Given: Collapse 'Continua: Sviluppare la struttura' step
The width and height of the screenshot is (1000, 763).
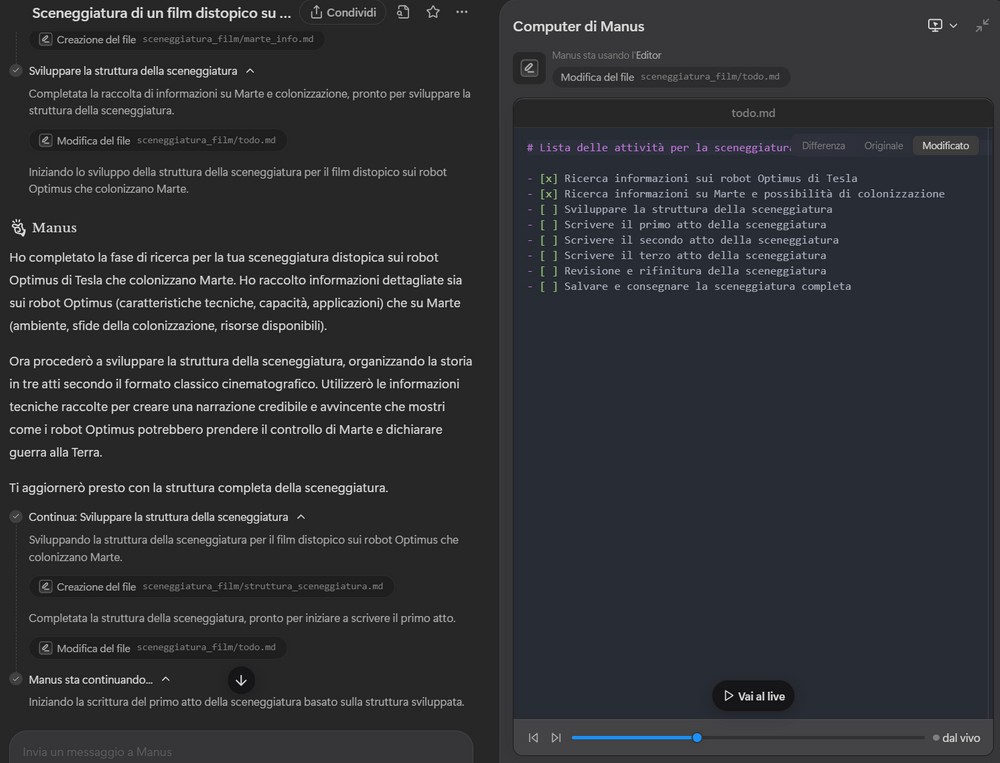Looking at the screenshot, I should coord(301,517).
